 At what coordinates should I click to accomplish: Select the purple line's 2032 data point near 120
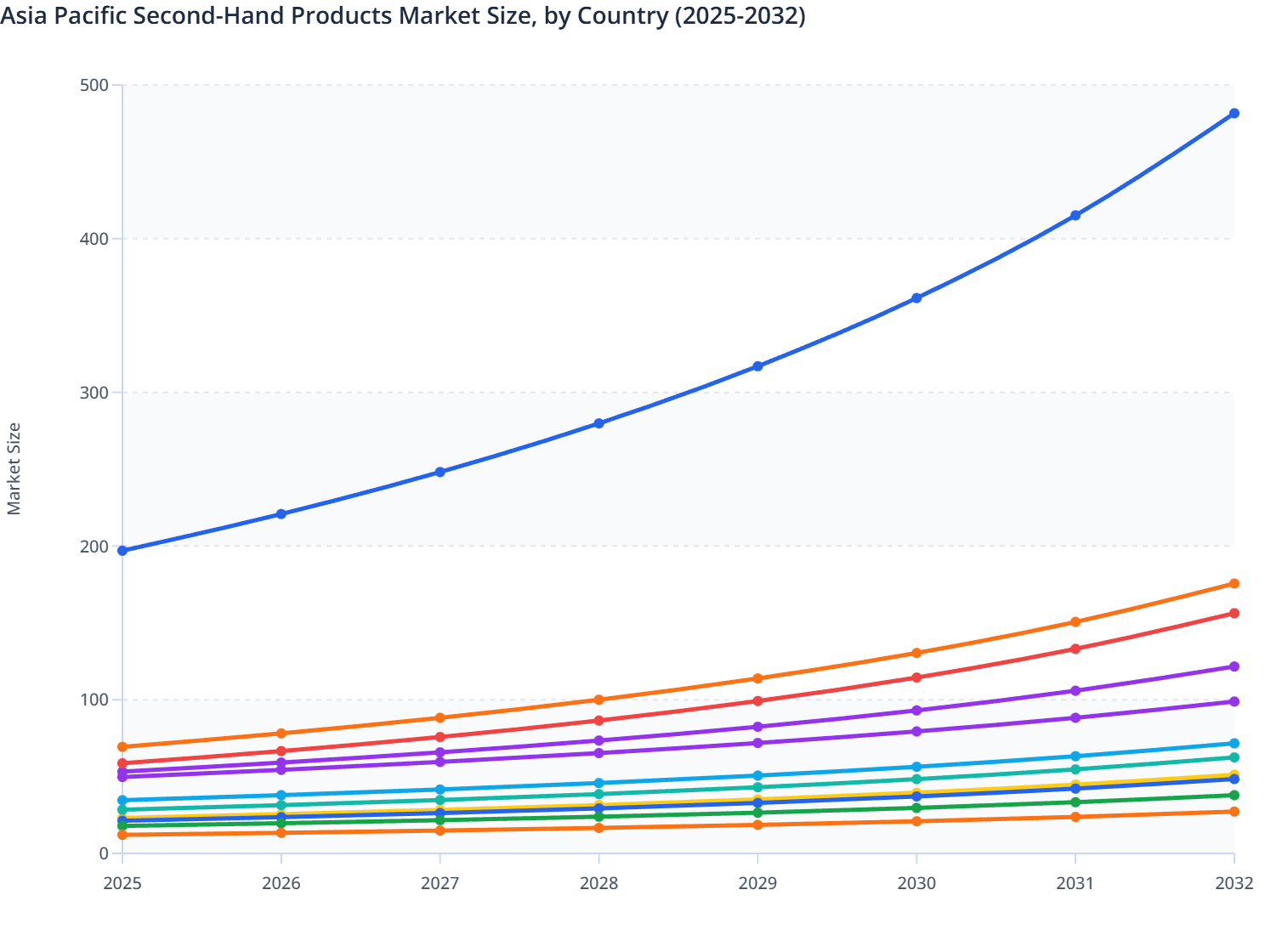(1234, 668)
